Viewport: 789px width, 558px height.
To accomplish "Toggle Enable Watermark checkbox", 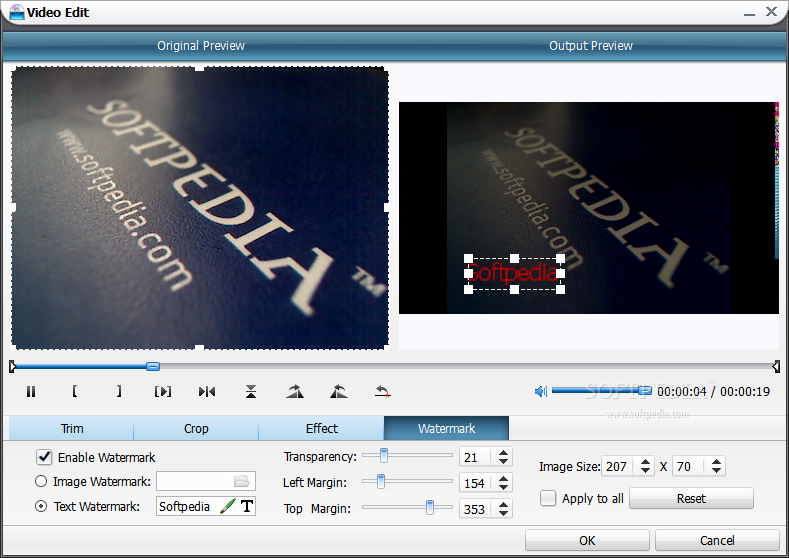I will pos(44,457).
